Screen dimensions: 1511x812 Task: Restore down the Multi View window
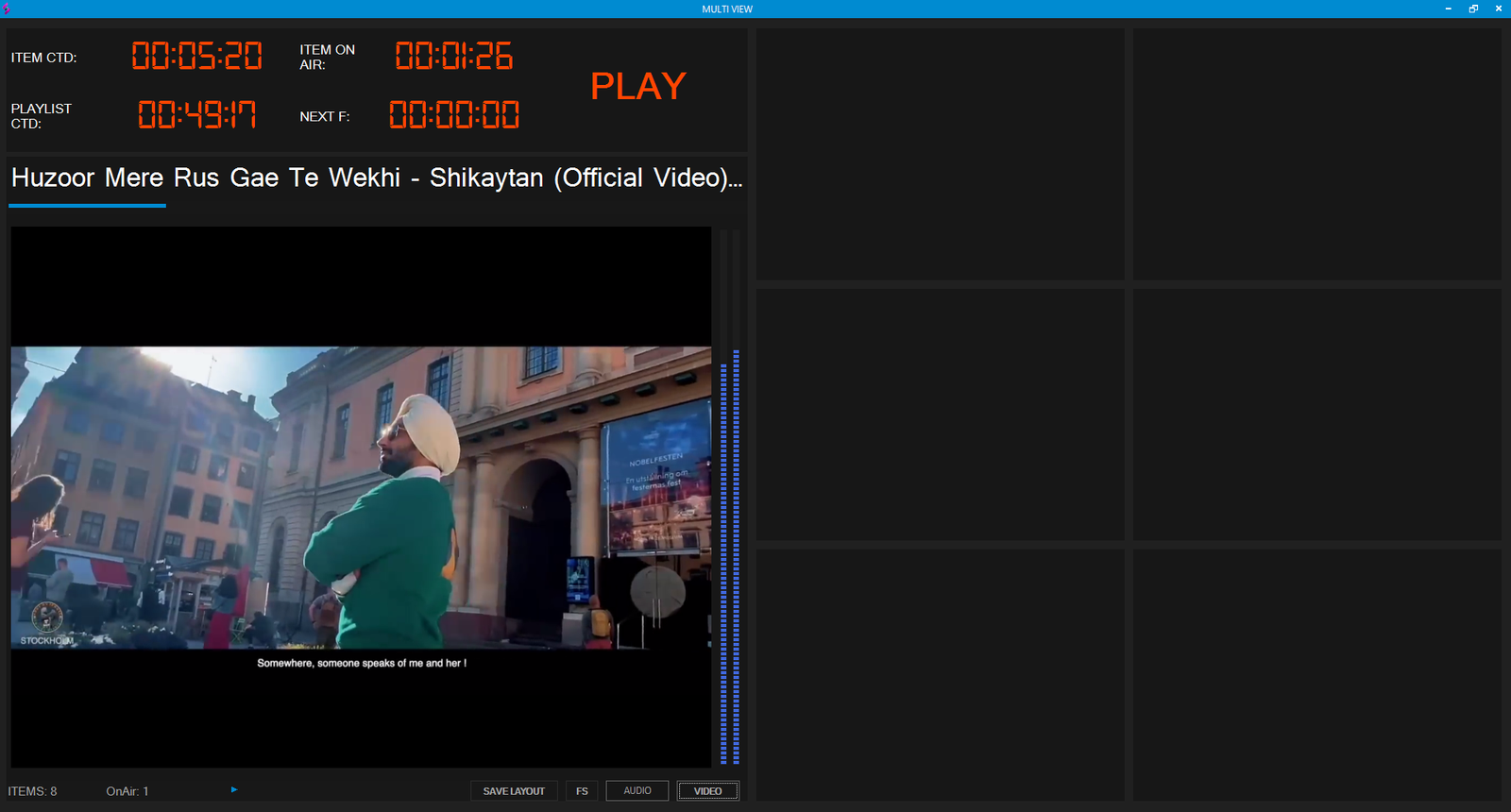click(x=1473, y=8)
